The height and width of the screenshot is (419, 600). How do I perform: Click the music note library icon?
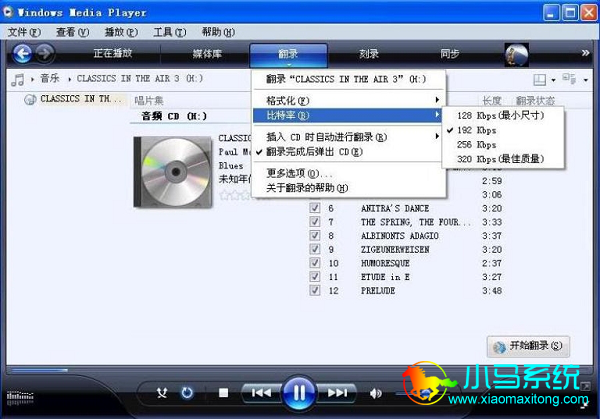click(x=18, y=80)
